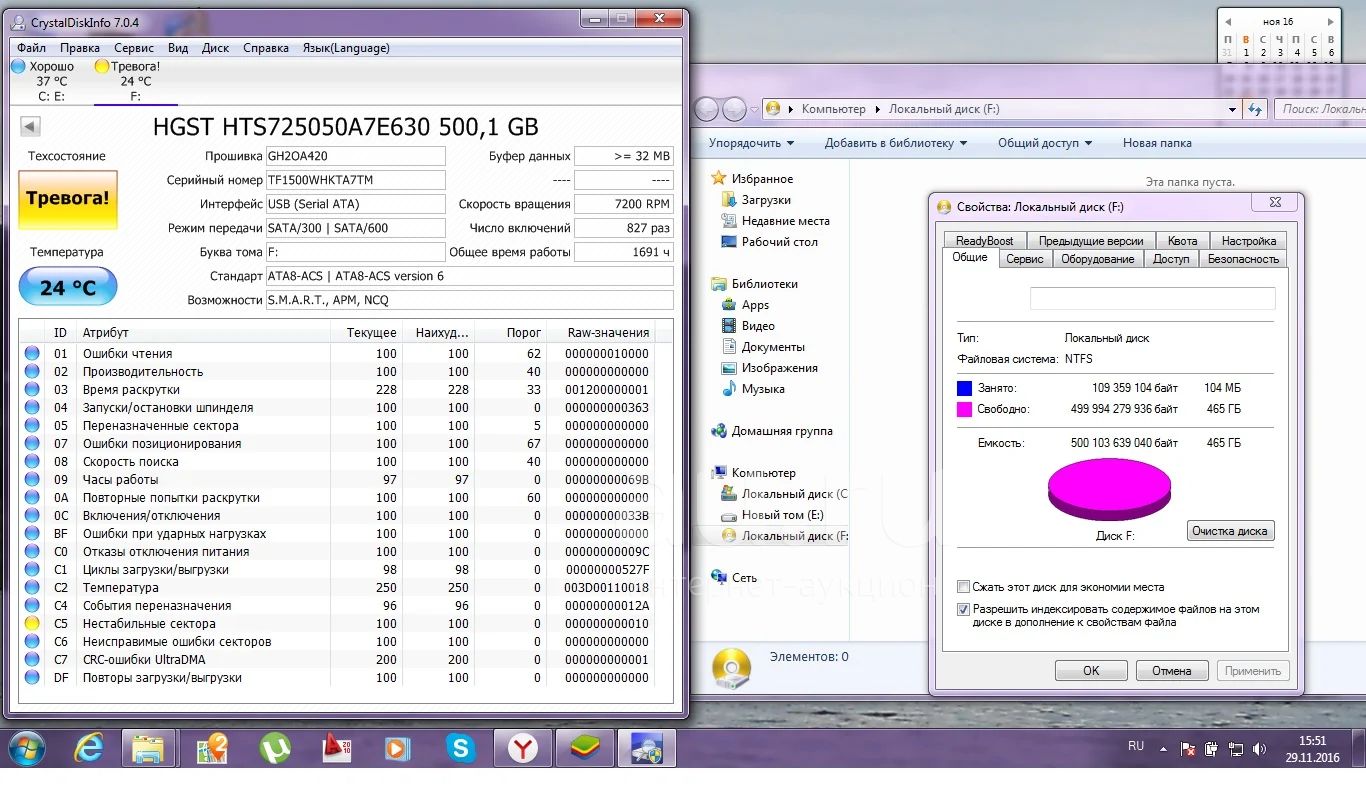Click the next month arrow on calendar gadget
Image resolution: width=1366 pixels, height=804 pixels.
tap(1331, 21)
